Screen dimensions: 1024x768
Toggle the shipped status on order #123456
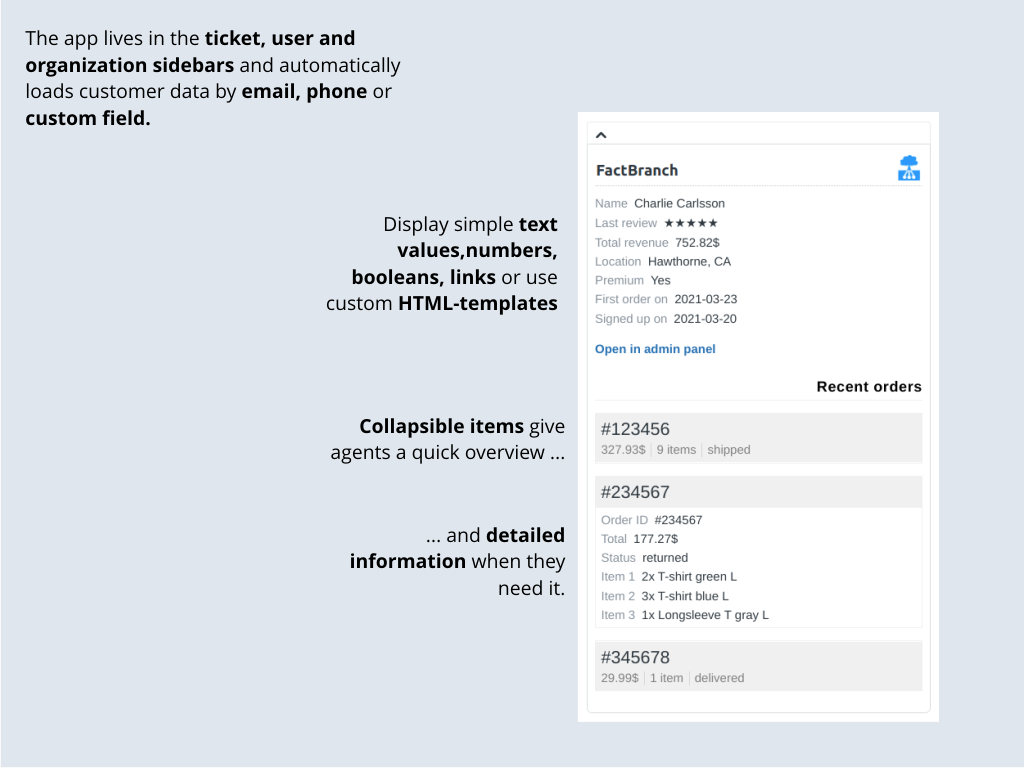[x=728, y=449]
